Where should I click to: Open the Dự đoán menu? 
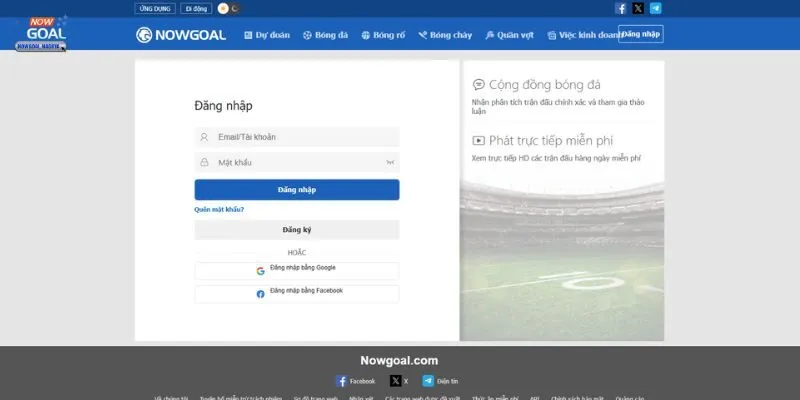(x=267, y=35)
